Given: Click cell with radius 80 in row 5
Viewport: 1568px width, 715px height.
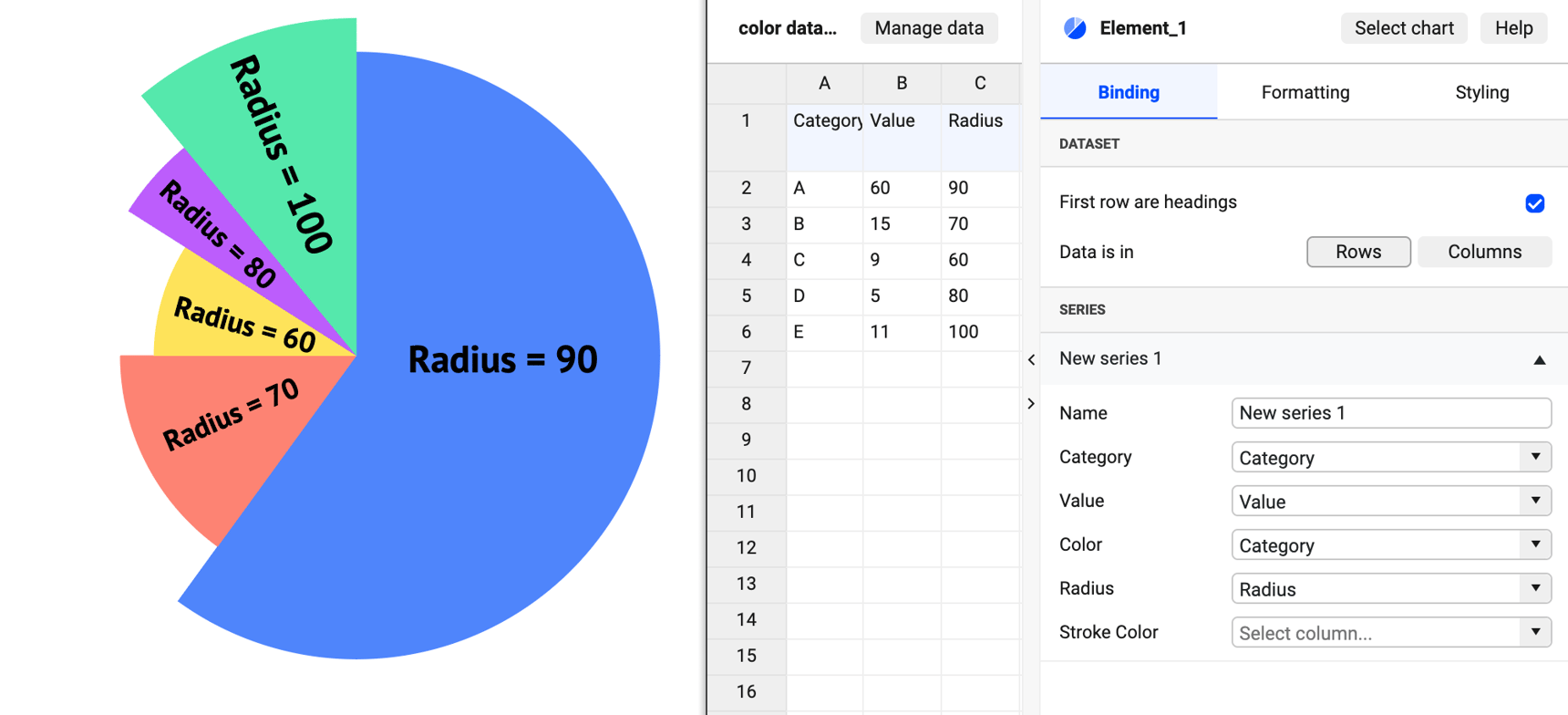Looking at the screenshot, I should pyautogui.click(x=981, y=296).
